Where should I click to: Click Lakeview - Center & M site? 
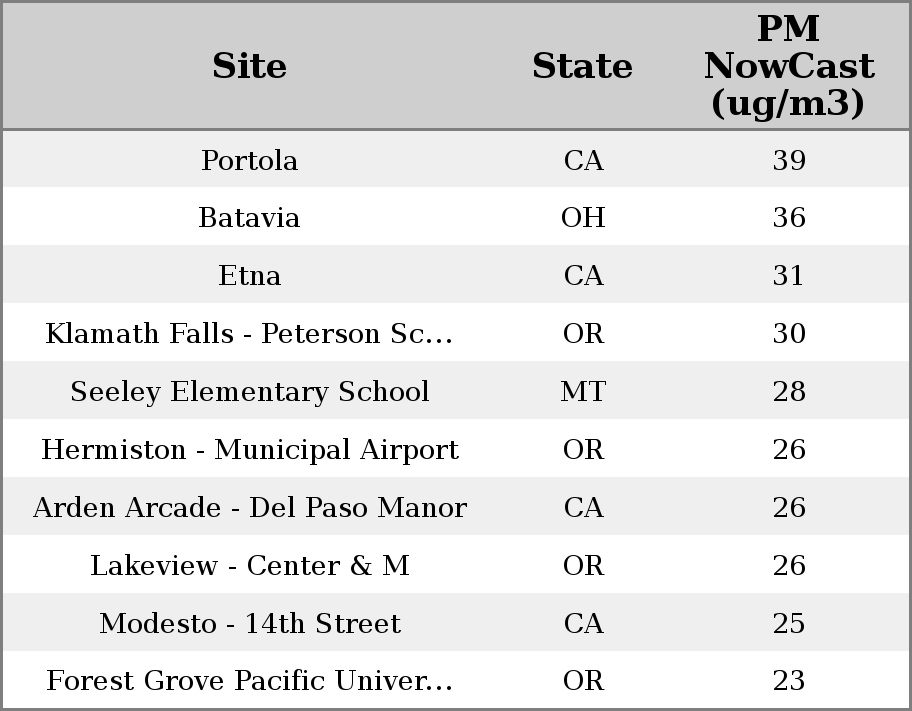pyautogui.click(x=250, y=565)
